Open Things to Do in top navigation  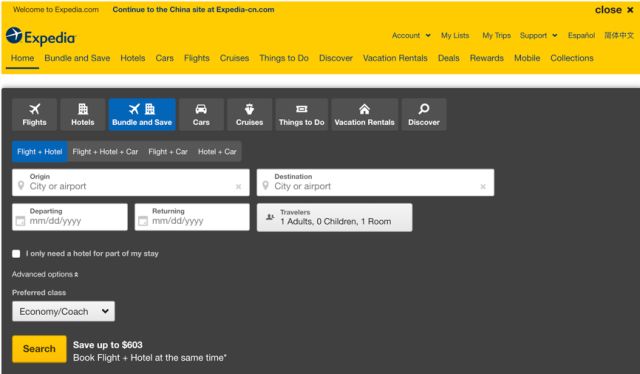pos(284,58)
